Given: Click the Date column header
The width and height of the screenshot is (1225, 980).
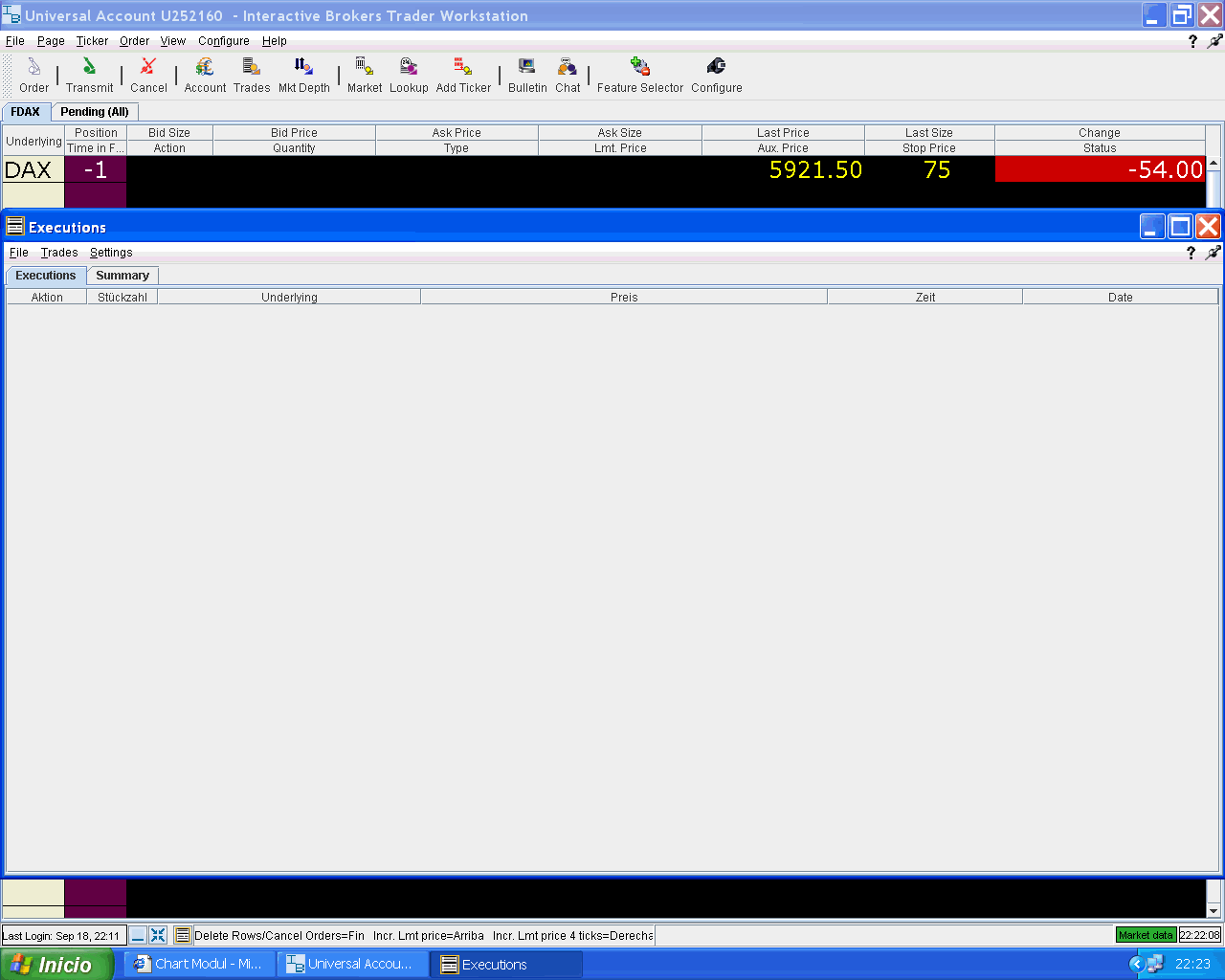Looking at the screenshot, I should point(1121,298).
